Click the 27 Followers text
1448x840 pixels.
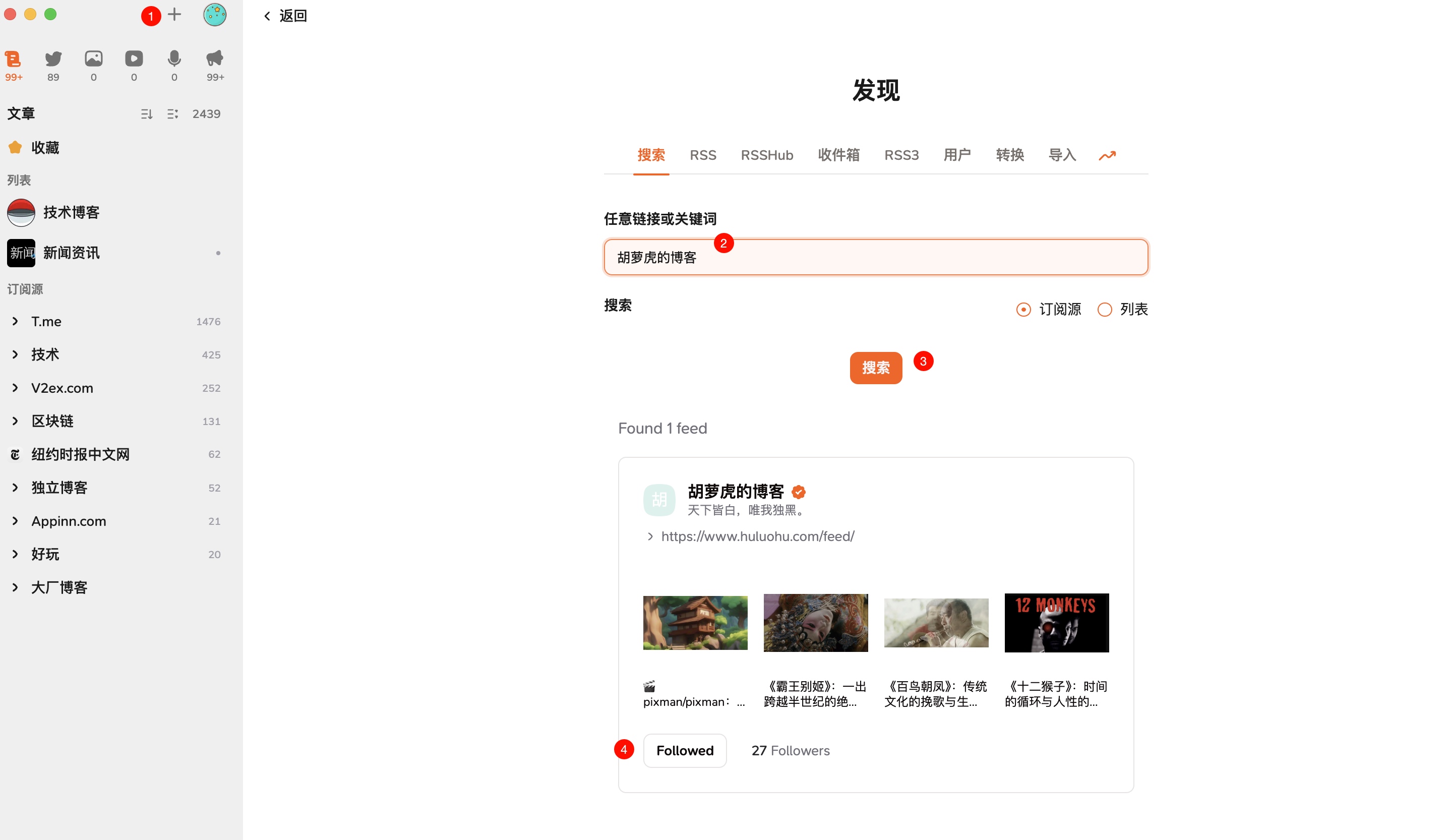click(x=790, y=750)
